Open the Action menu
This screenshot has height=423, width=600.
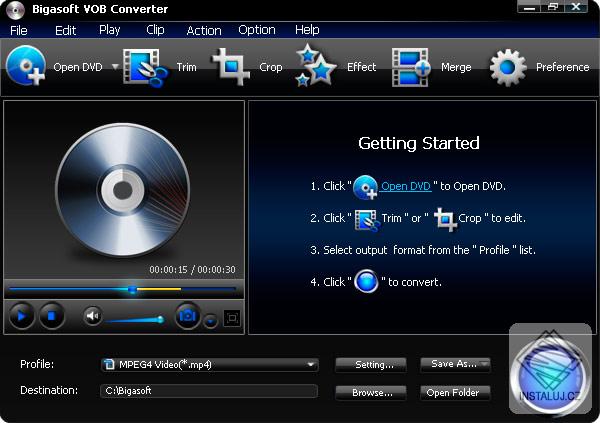[x=204, y=30]
